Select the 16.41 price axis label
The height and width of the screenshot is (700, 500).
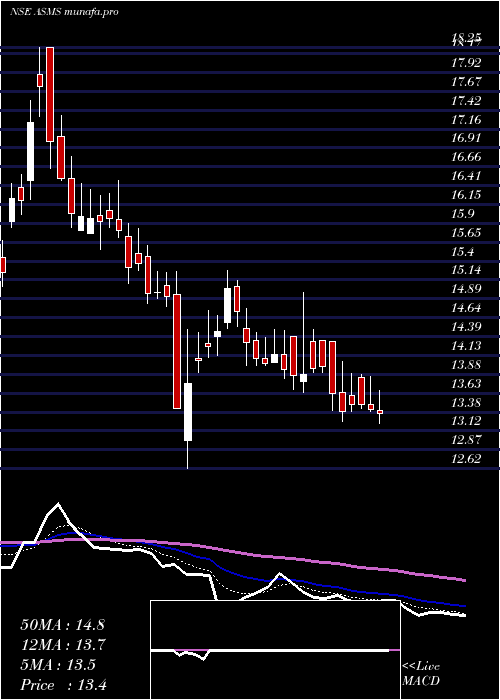tap(466, 176)
